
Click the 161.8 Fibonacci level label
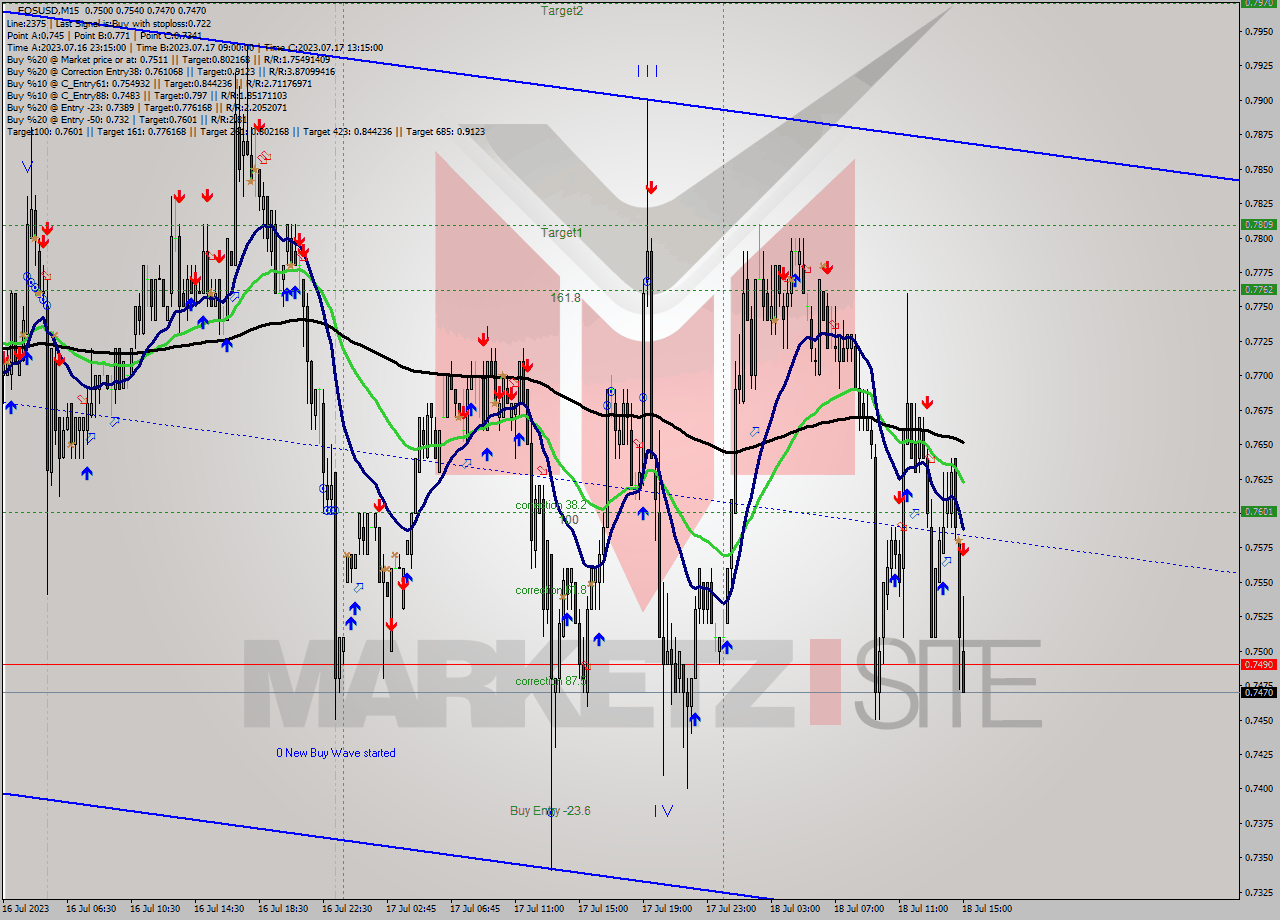[565, 297]
